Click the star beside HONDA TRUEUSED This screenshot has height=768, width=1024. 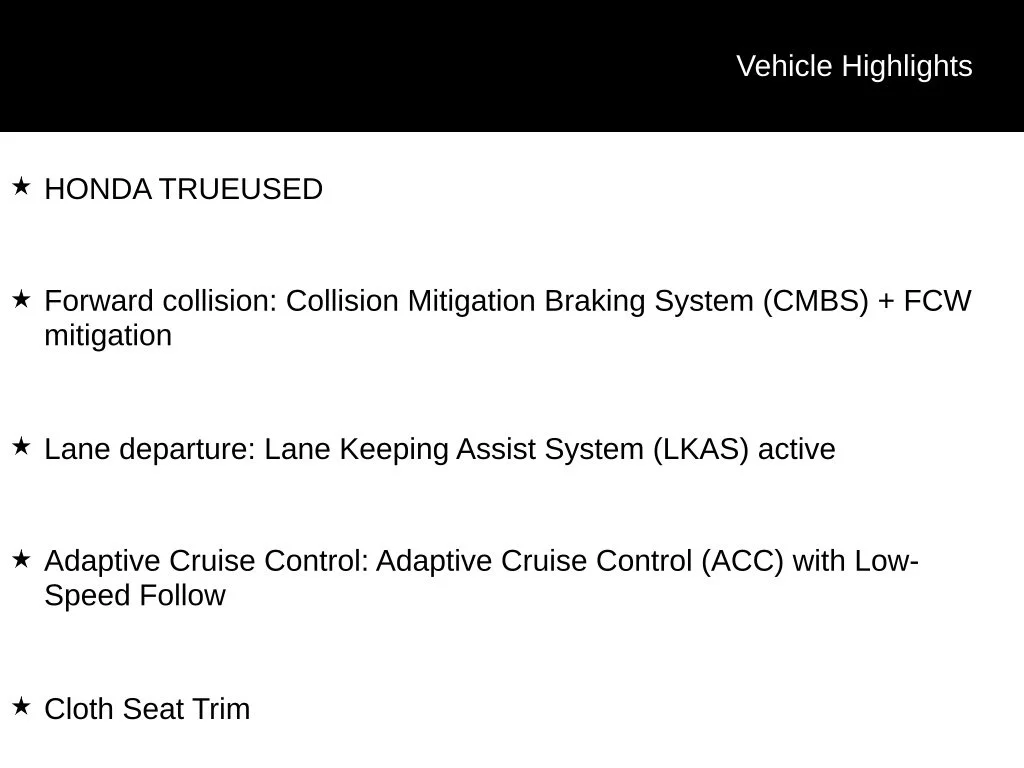click(21, 186)
